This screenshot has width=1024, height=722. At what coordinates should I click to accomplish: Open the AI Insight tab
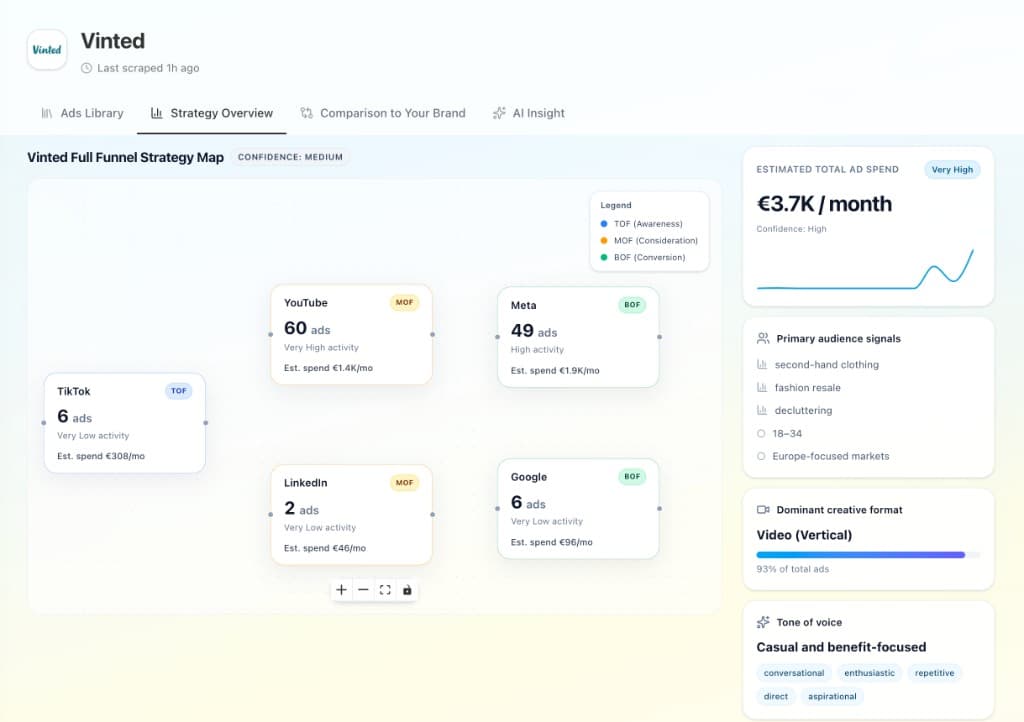pos(528,113)
